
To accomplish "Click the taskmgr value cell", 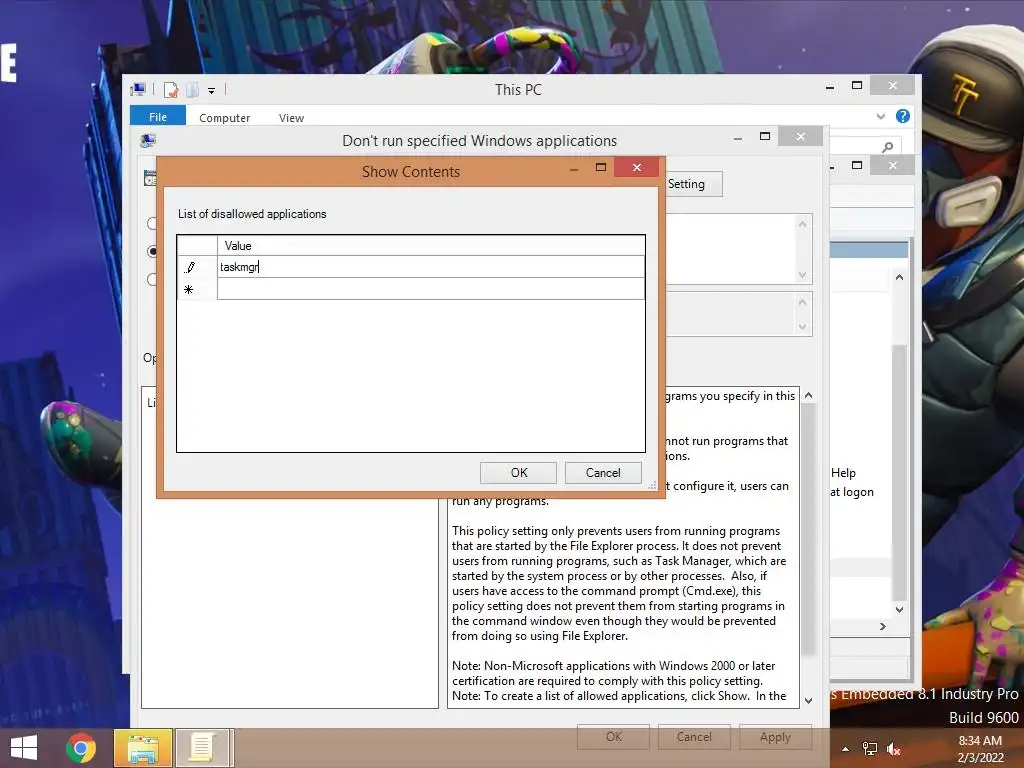I will tap(430, 266).
